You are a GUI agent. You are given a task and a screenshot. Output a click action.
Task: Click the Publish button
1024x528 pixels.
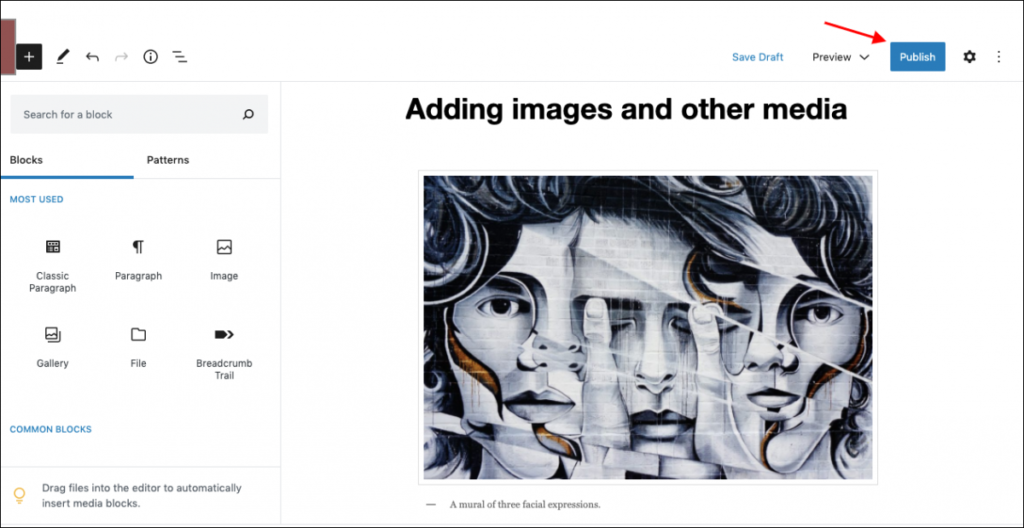tap(918, 57)
